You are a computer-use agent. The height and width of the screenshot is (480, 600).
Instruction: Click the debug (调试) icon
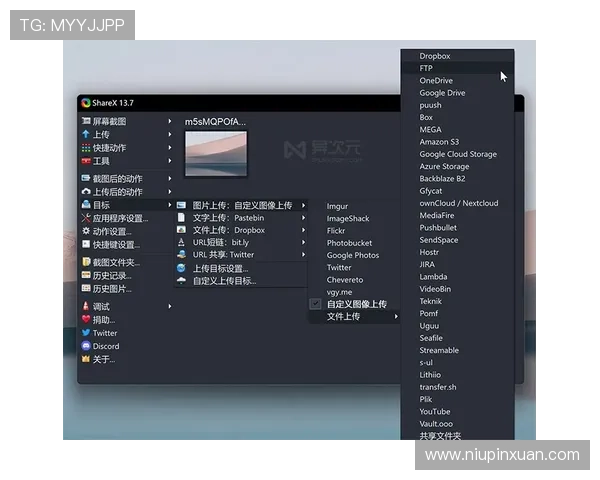click(x=86, y=306)
